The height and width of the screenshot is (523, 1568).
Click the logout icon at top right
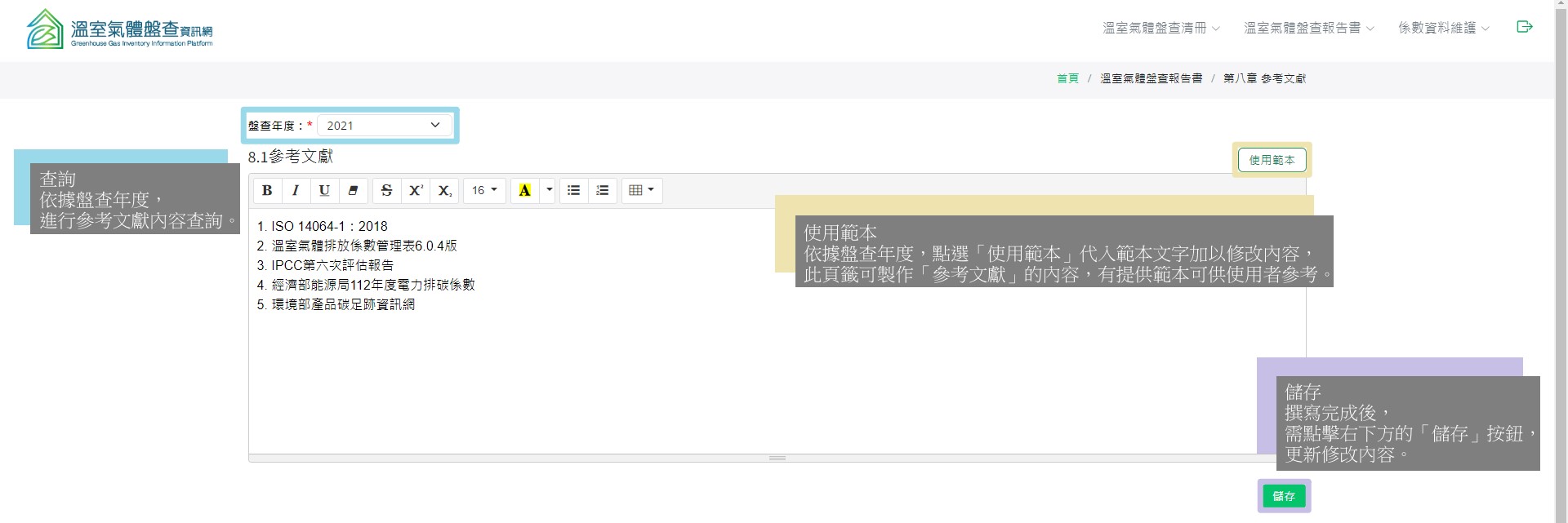(1524, 27)
